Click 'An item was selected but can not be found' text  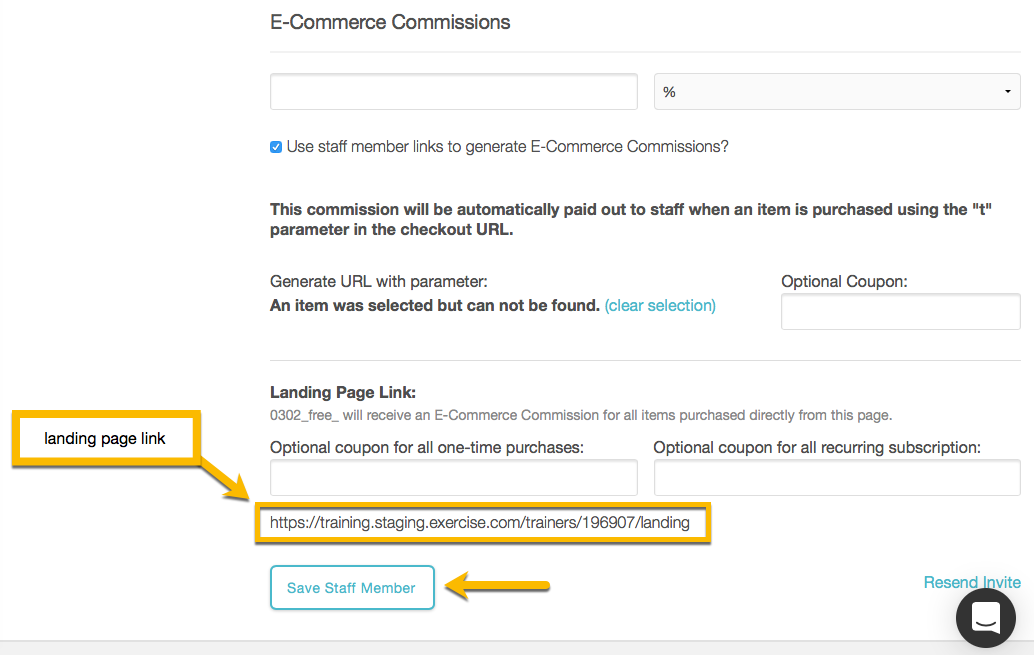435,305
